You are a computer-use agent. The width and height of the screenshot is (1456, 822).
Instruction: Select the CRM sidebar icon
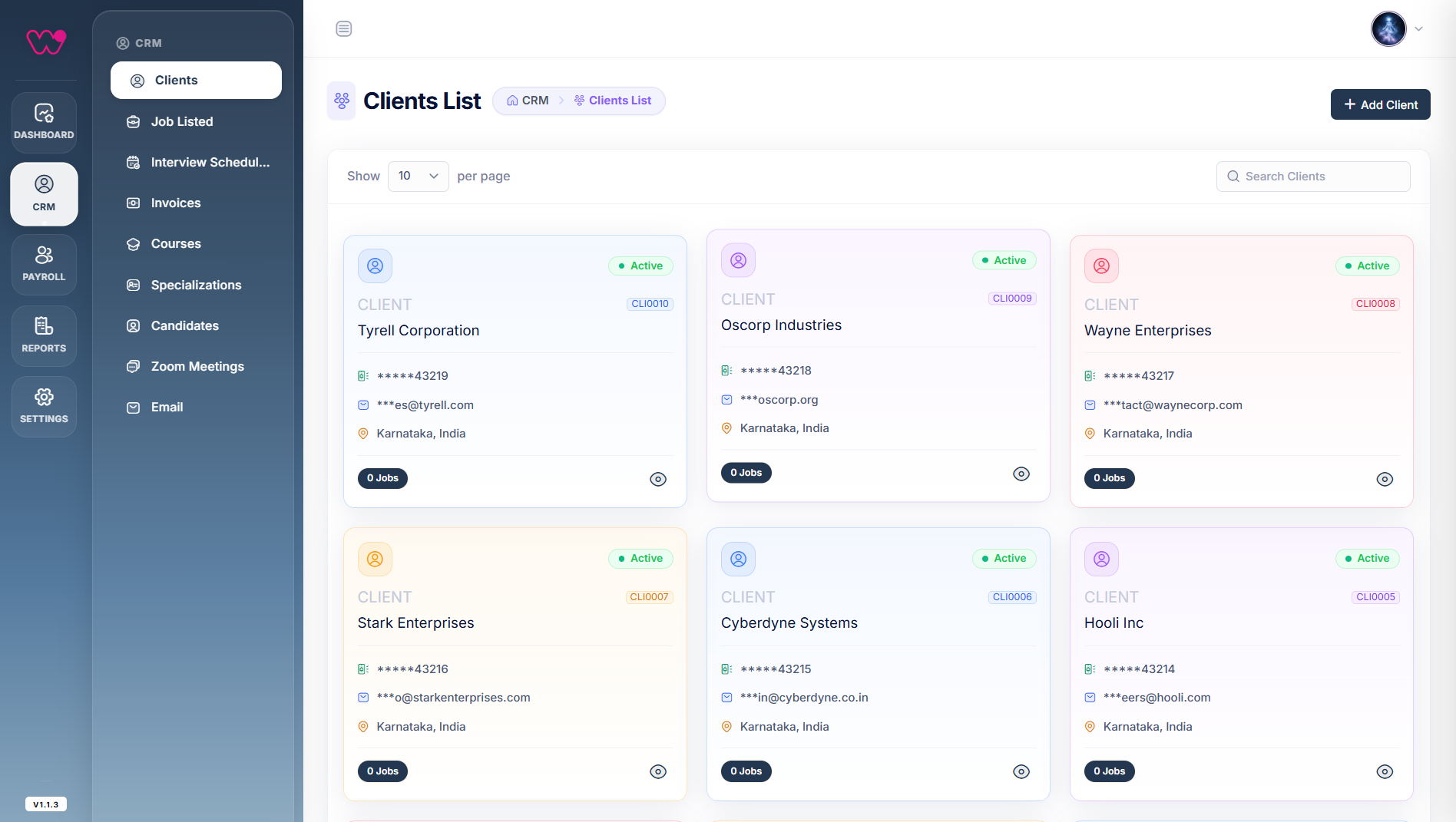point(44,193)
